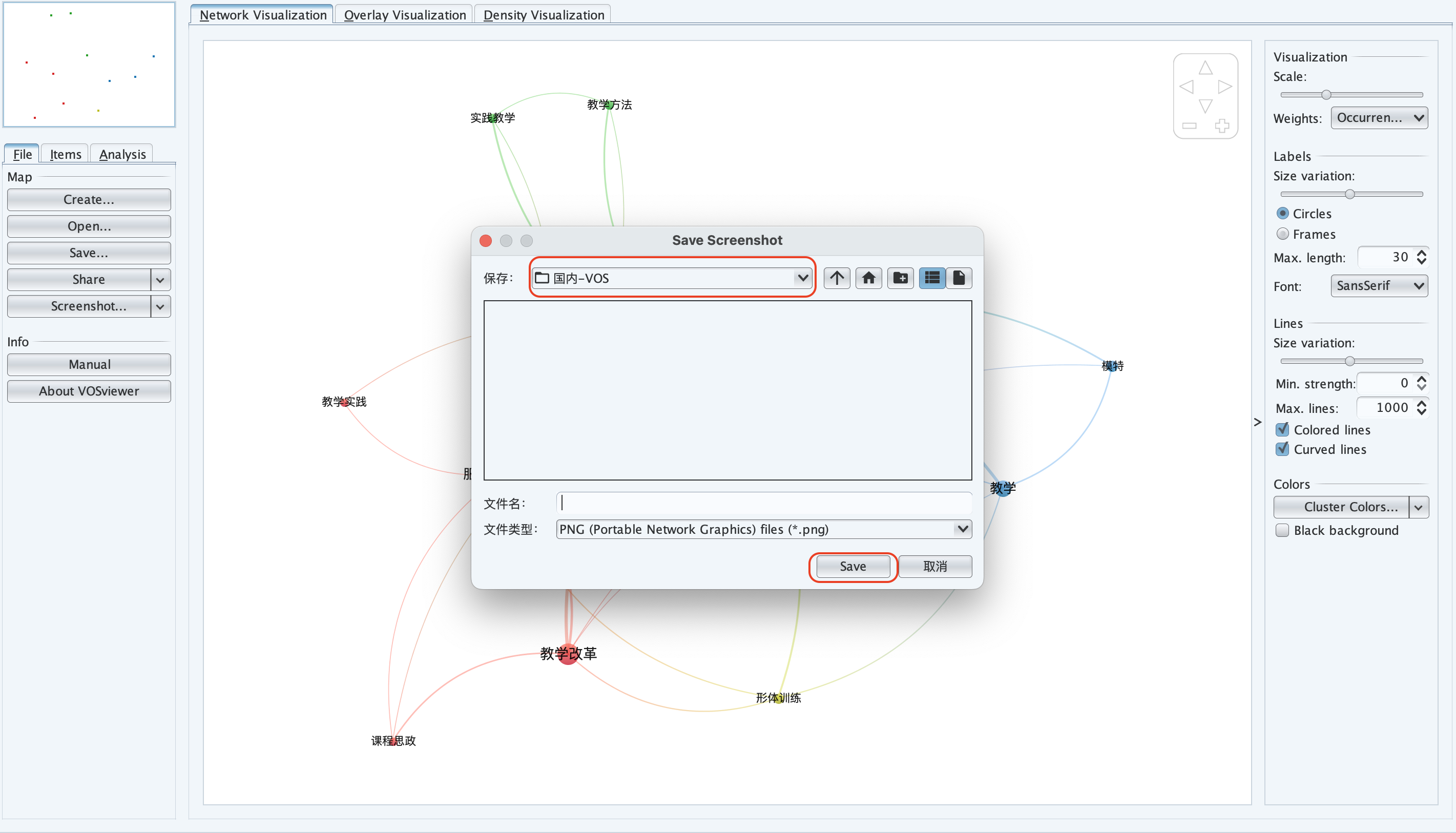Viewport: 1456px width, 833px height.
Task: Click the navigate up directory icon
Action: coord(838,278)
